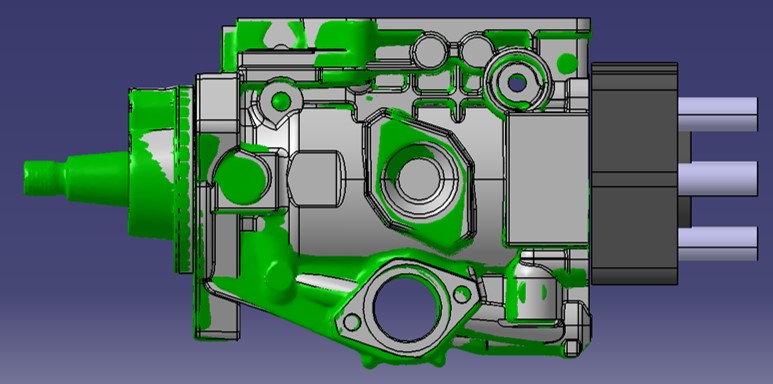
Task: Select the central round port on the pump body
Action: pos(419,178)
